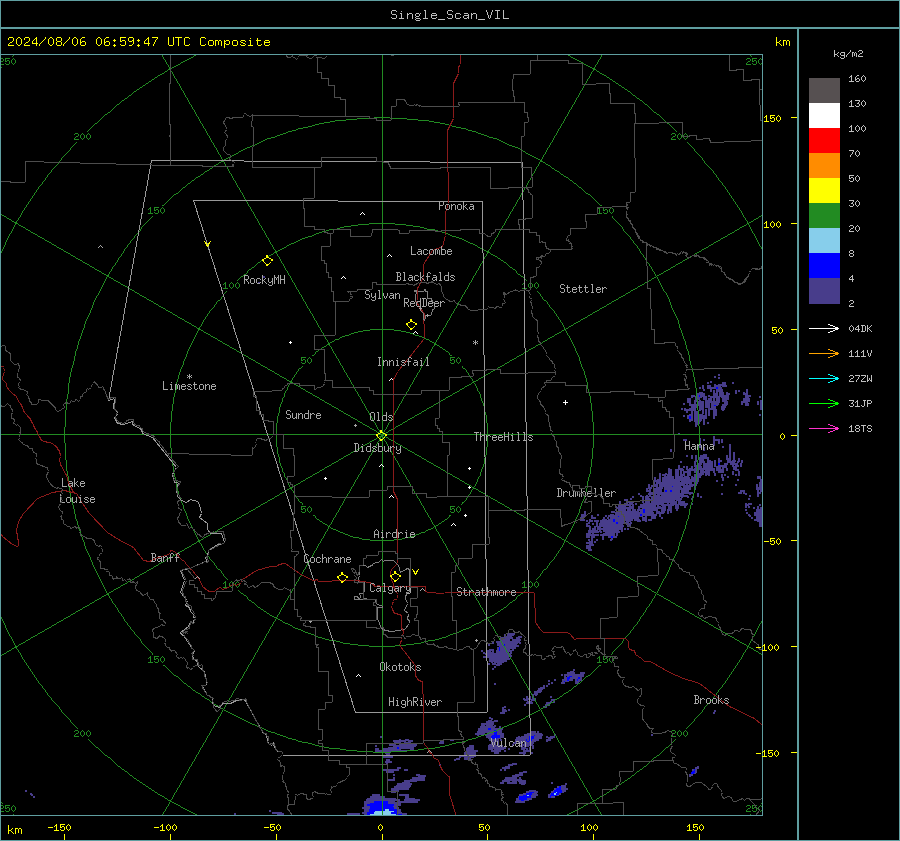Viewport: 900px width, 841px height.
Task: Click the Lake Louise label
Action: pyautogui.click(x=77, y=491)
